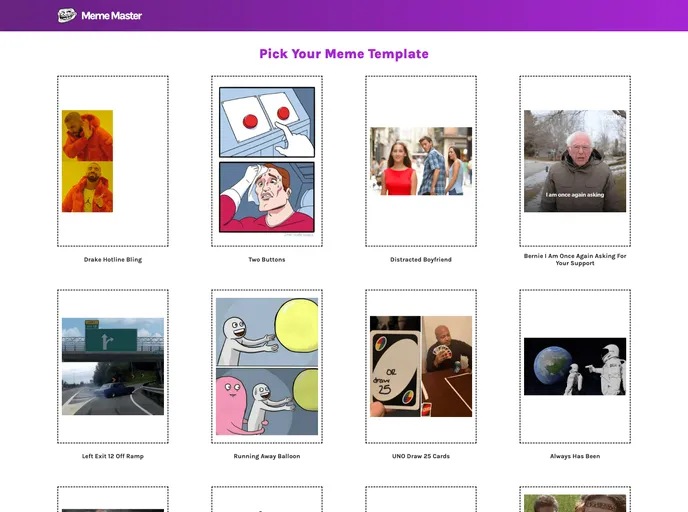Open the partially visible bottom-right template card
This screenshot has height=512, width=688.
(575, 501)
